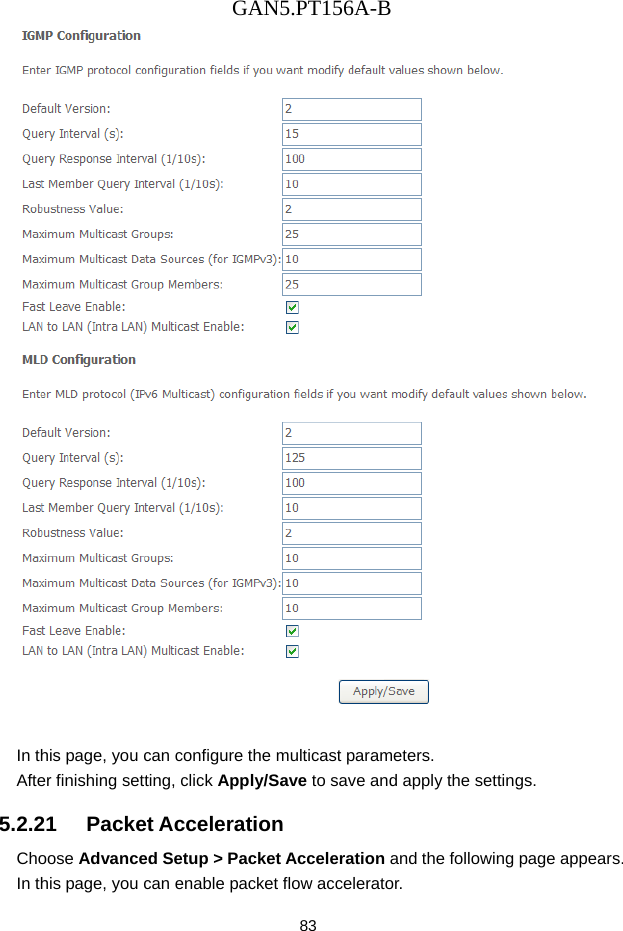This screenshot has height=931, width=623.
Task: Select the IGMP Query Response Interval field
Action: (351, 159)
